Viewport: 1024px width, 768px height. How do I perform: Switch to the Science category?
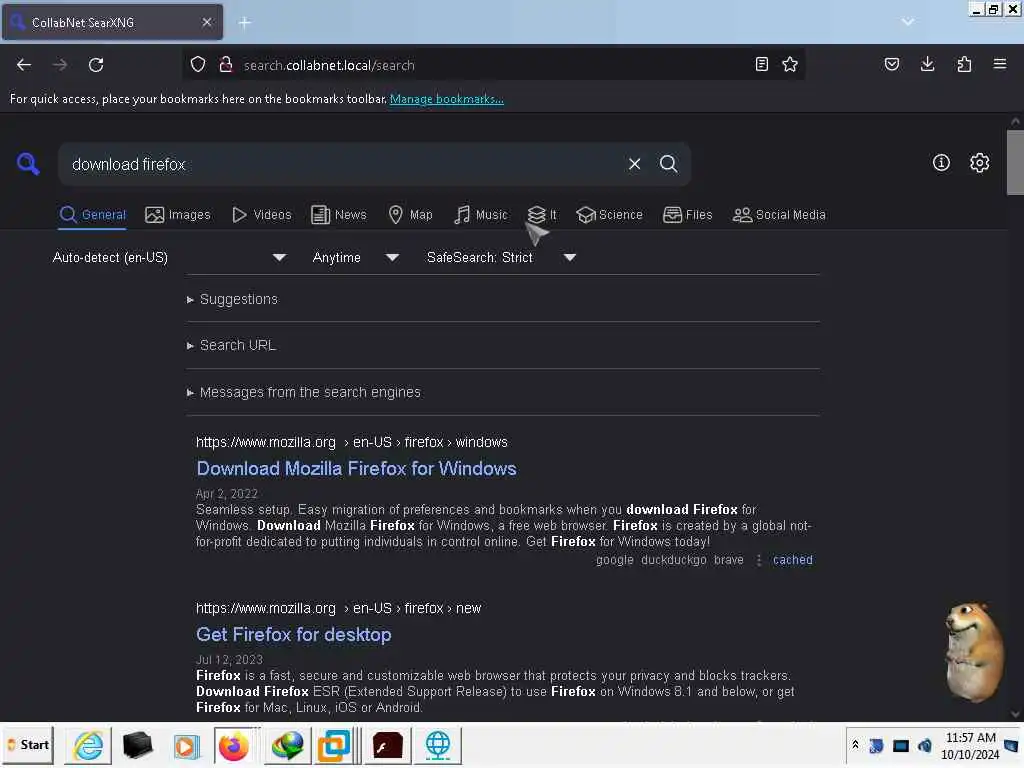(609, 215)
